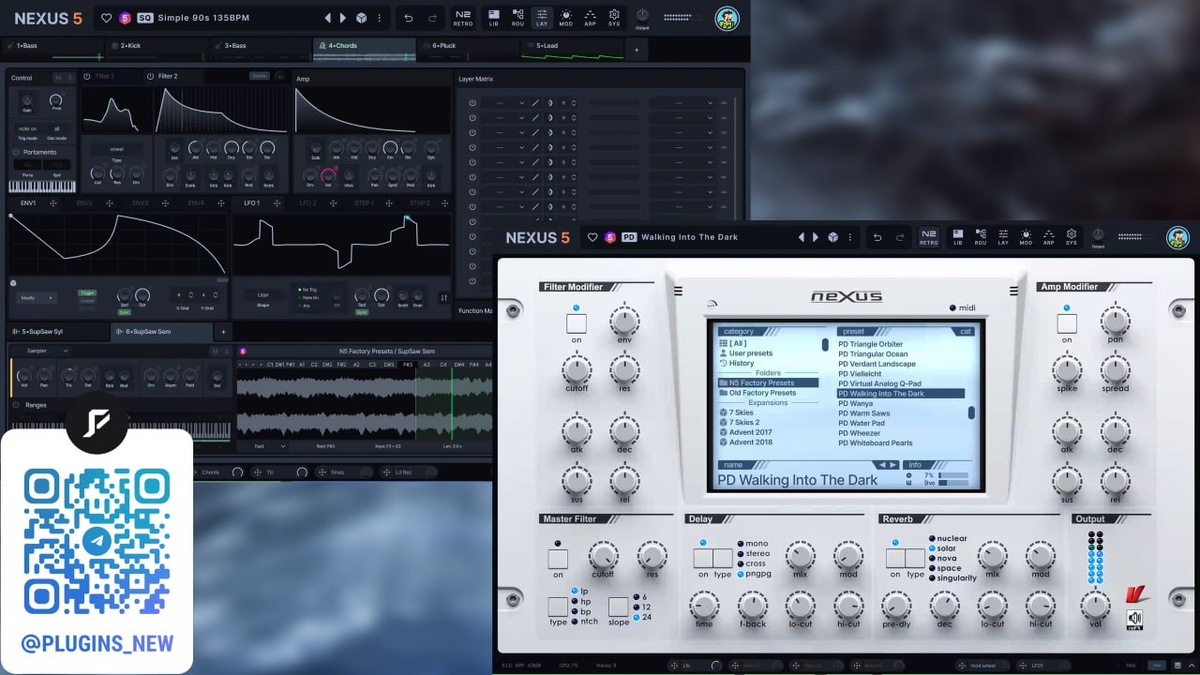The width and height of the screenshot is (1200, 675).
Task: Open user avatar in back Nexus window
Action: pyautogui.click(x=727, y=18)
